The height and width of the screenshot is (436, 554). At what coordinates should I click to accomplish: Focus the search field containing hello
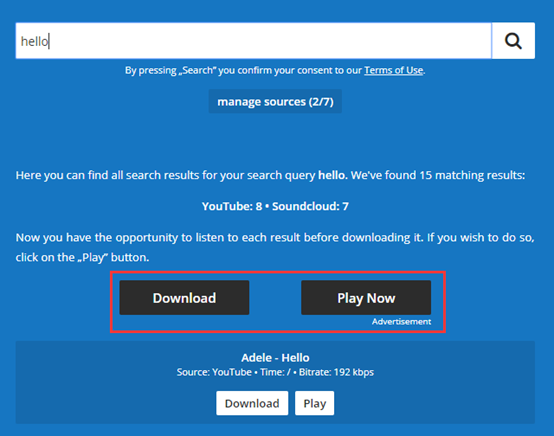coord(253,41)
